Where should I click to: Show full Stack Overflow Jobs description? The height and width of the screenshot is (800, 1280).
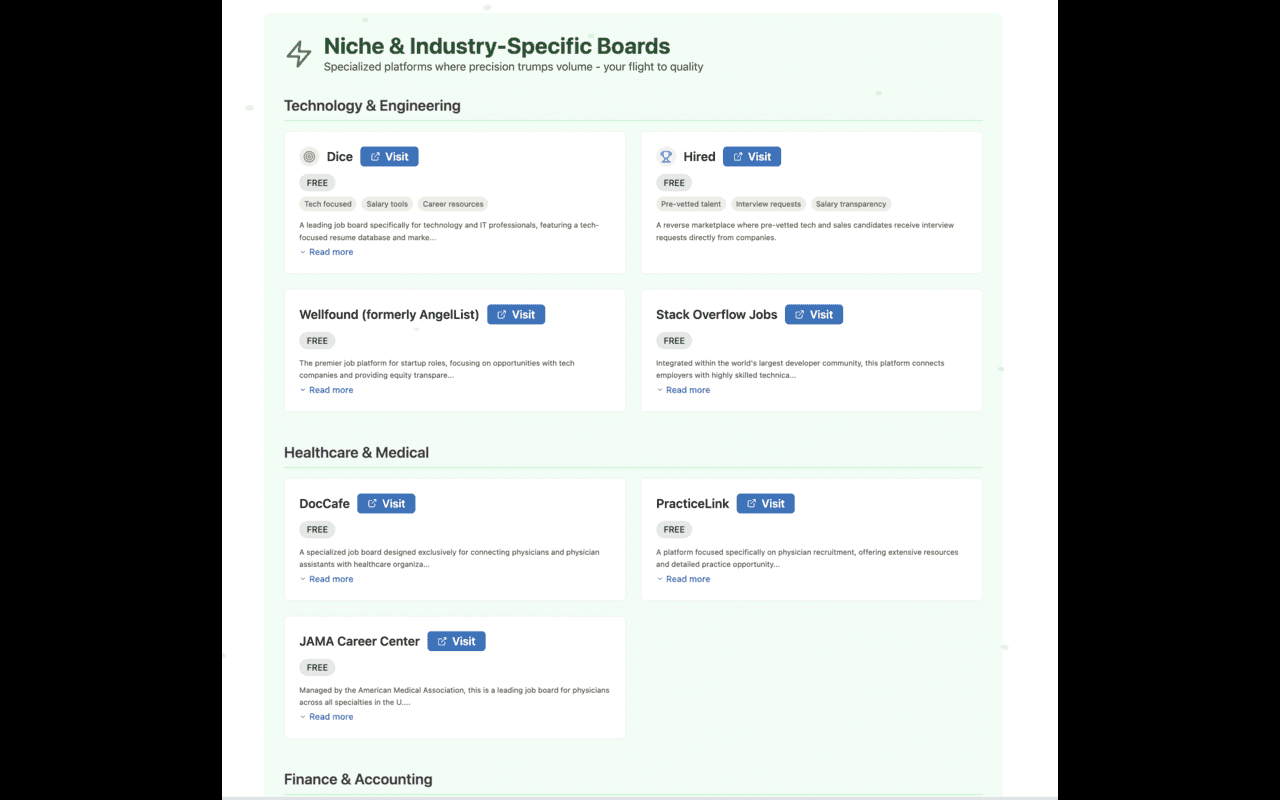687,390
